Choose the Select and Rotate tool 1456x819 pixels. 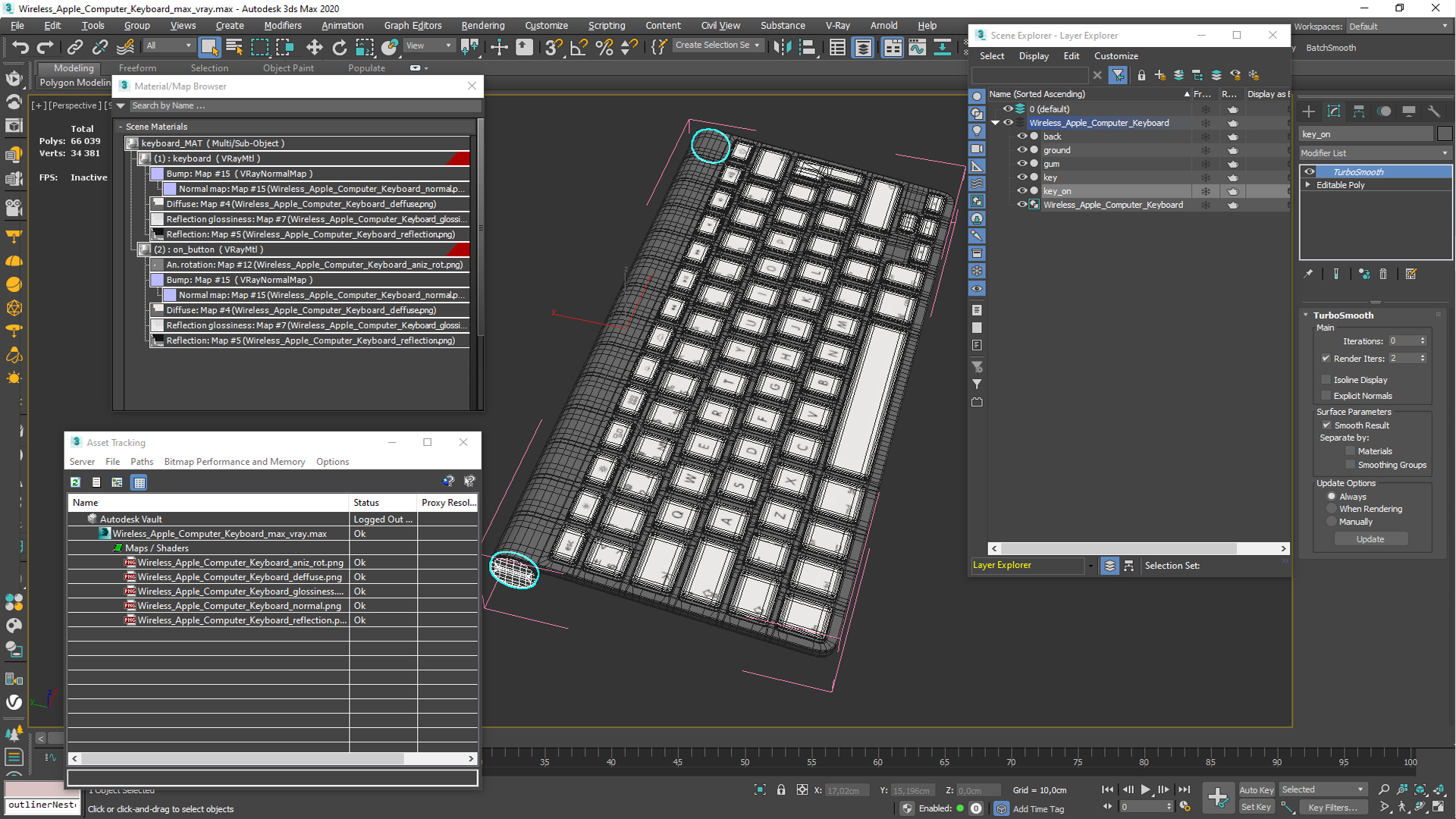pos(339,47)
